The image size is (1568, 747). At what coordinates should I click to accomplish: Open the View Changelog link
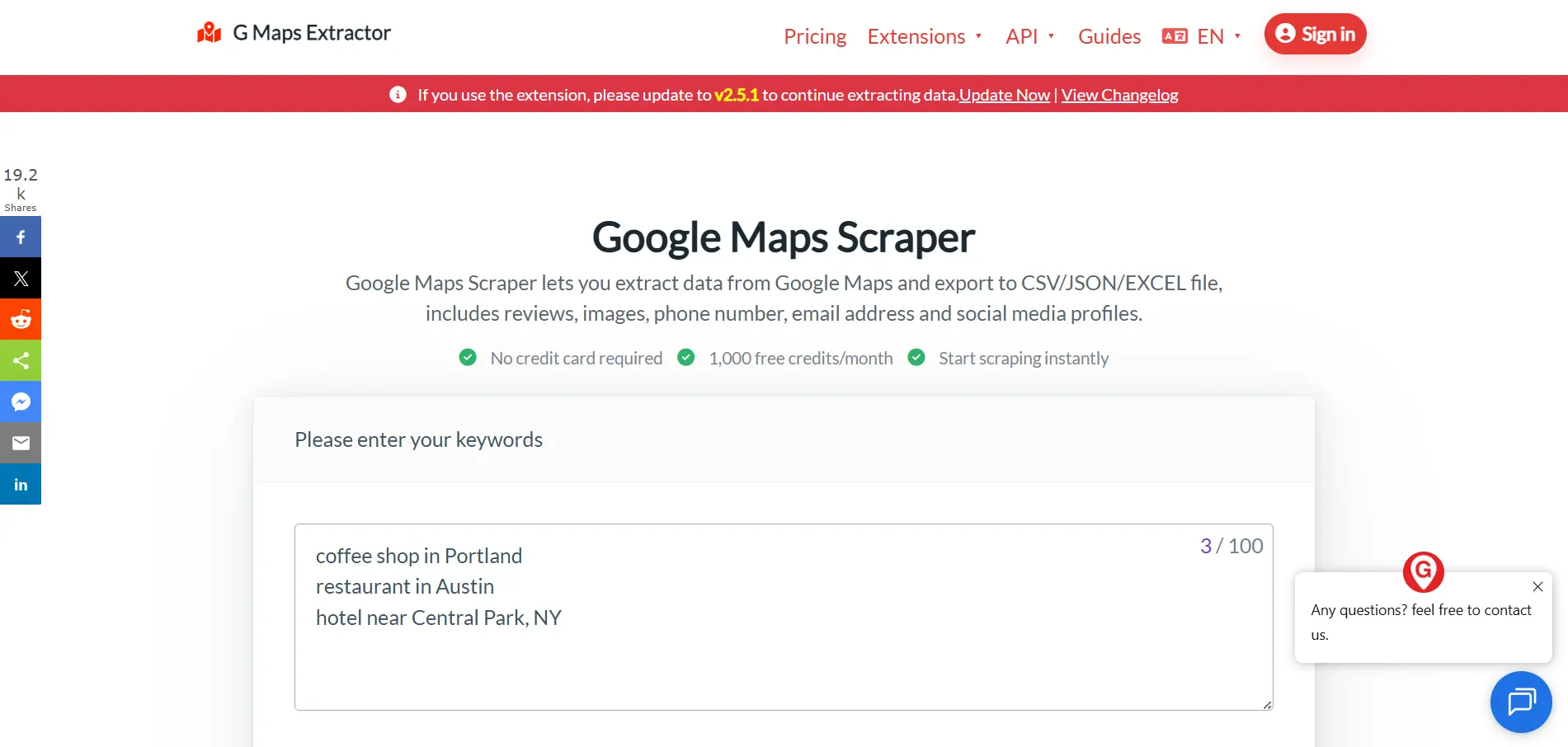tap(1119, 95)
